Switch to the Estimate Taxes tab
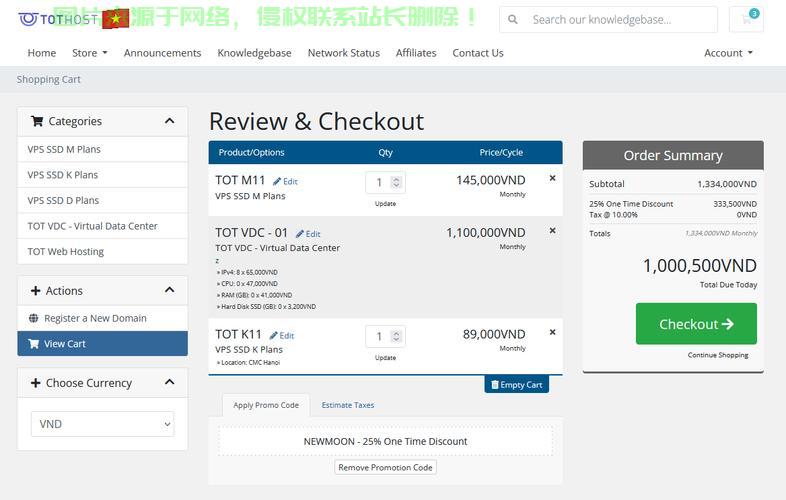 (x=348, y=405)
